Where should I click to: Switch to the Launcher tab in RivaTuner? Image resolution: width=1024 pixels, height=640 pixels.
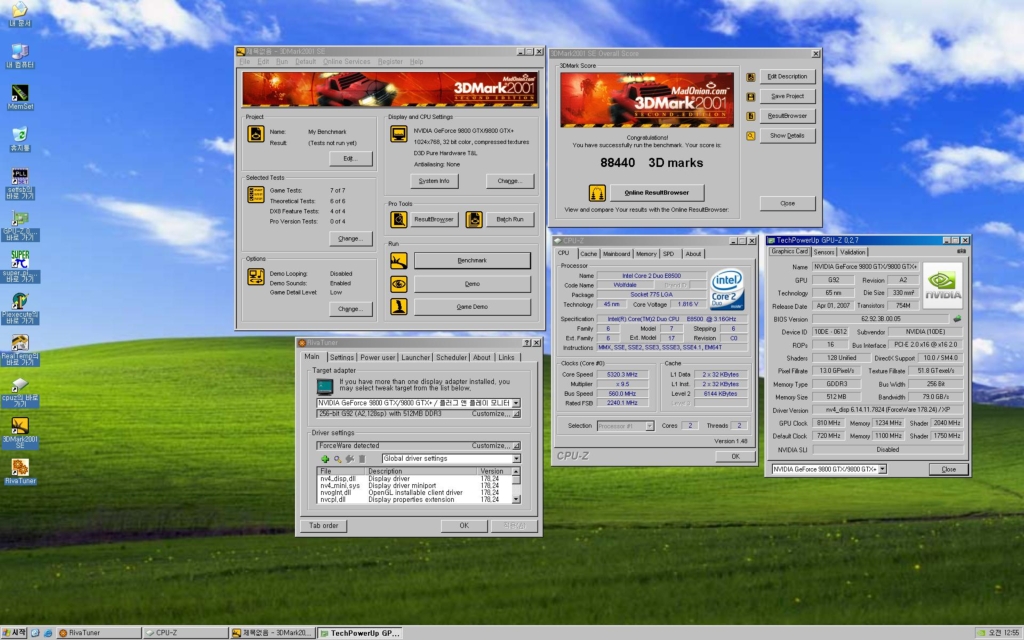pyautogui.click(x=415, y=357)
